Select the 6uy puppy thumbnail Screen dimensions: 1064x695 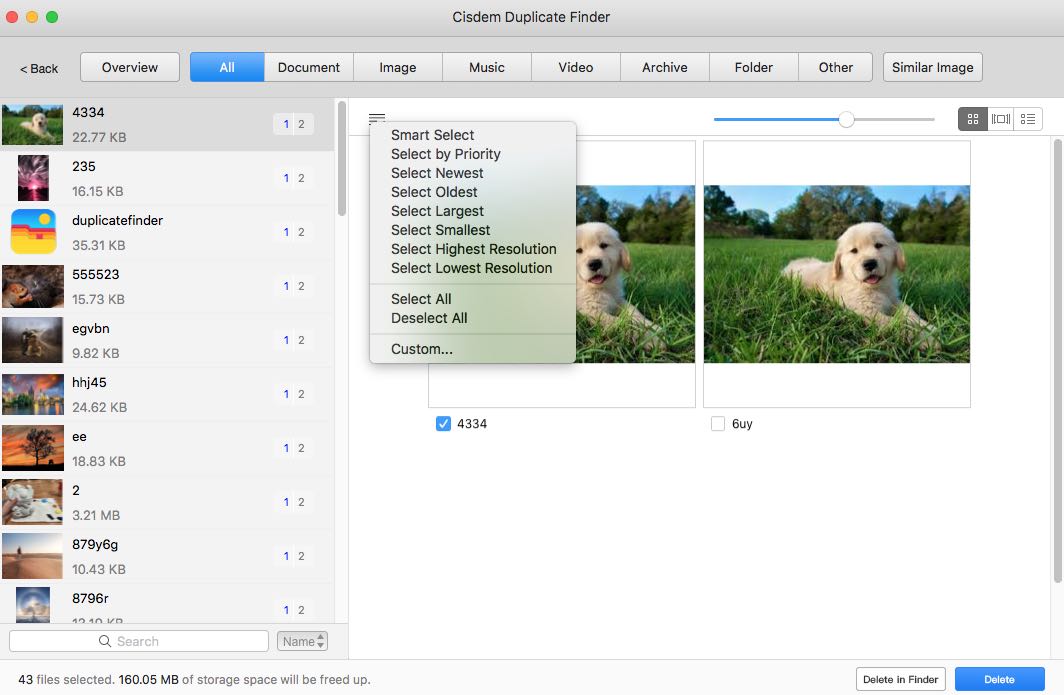click(837, 274)
